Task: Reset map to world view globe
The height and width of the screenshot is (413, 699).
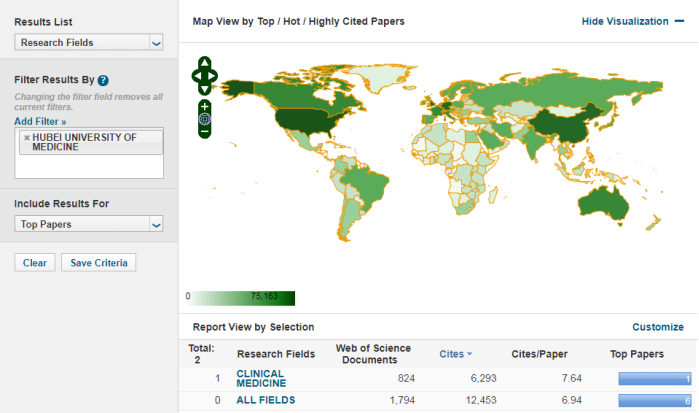Action: tap(204, 118)
